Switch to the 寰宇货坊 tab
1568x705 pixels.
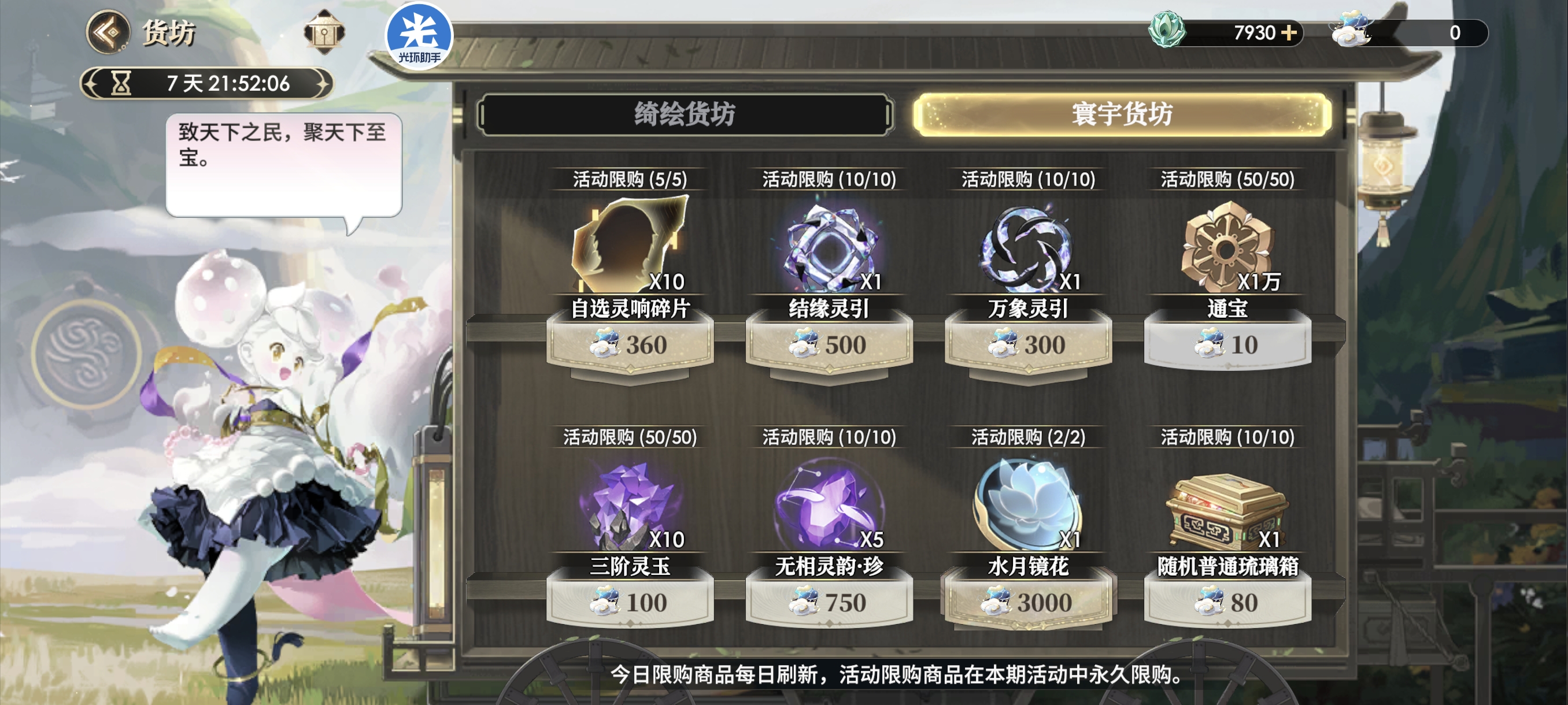coord(1122,114)
